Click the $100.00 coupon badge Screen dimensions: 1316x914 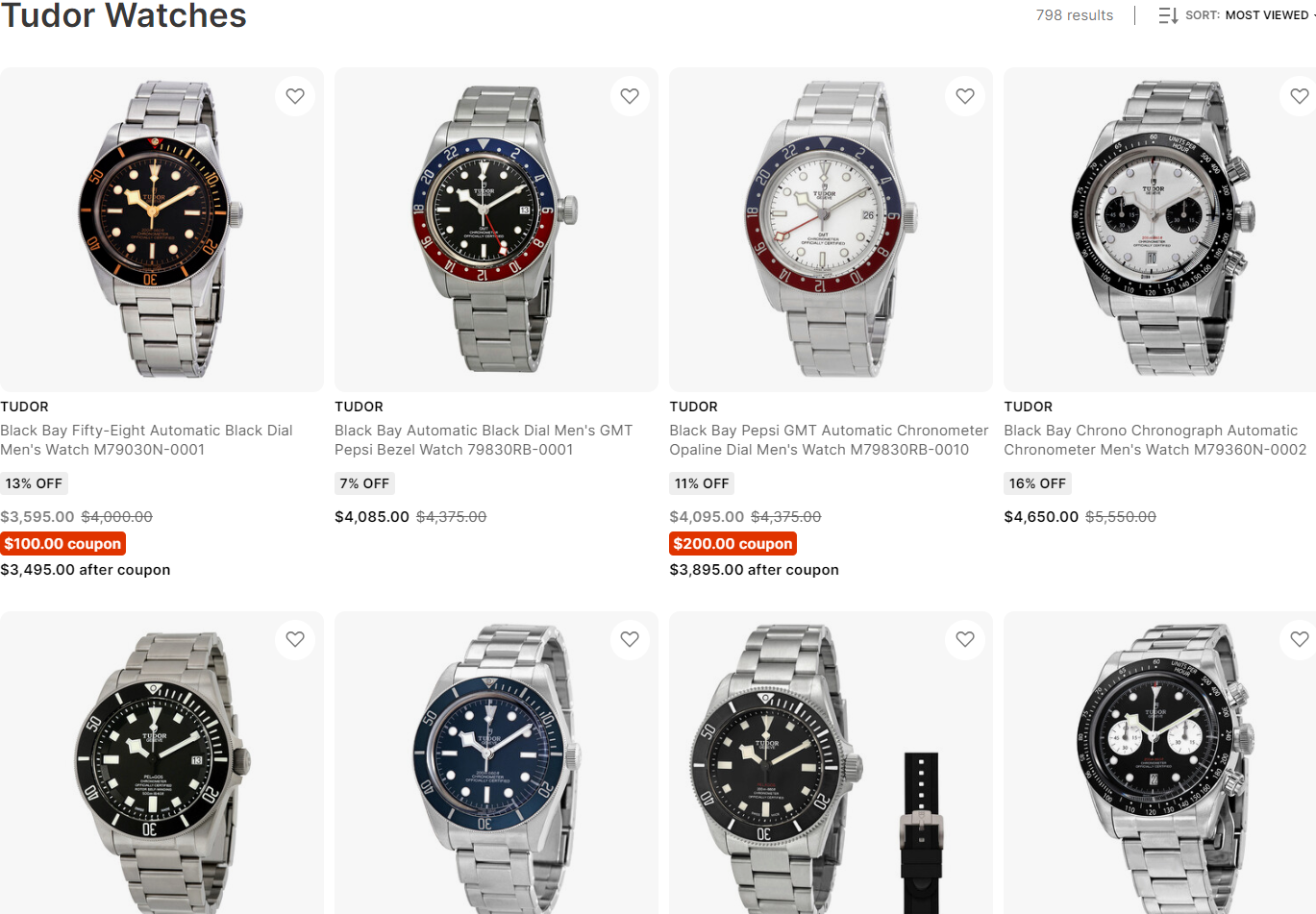(62, 543)
